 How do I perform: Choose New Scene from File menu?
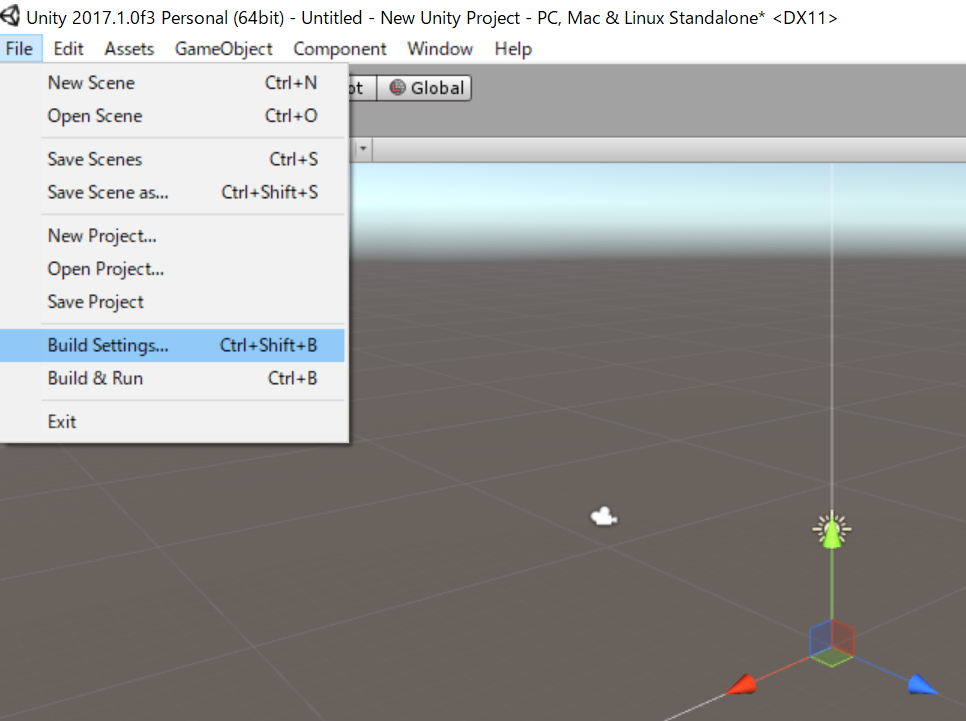click(174, 83)
